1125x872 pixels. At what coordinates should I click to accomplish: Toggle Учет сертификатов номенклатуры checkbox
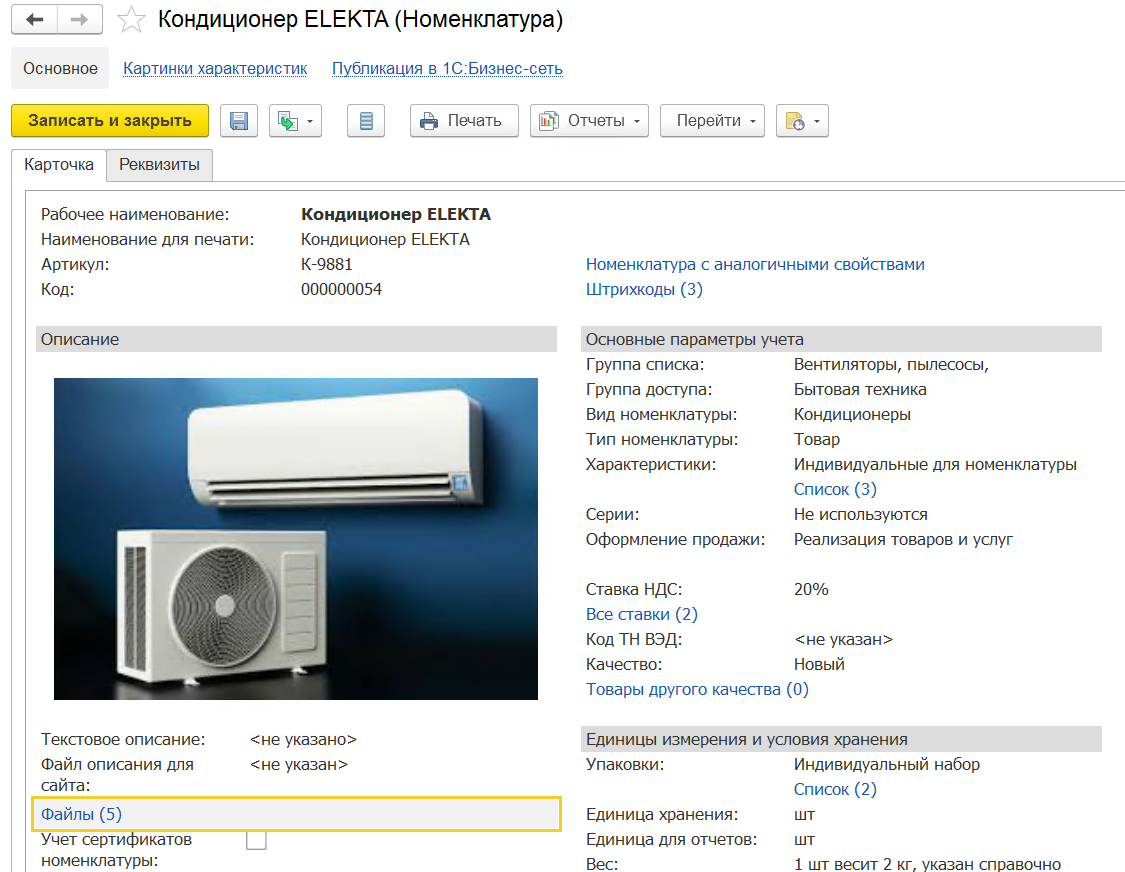(256, 839)
